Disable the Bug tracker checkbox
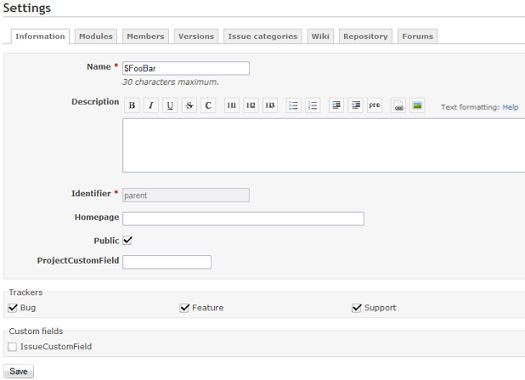 [x=13, y=308]
